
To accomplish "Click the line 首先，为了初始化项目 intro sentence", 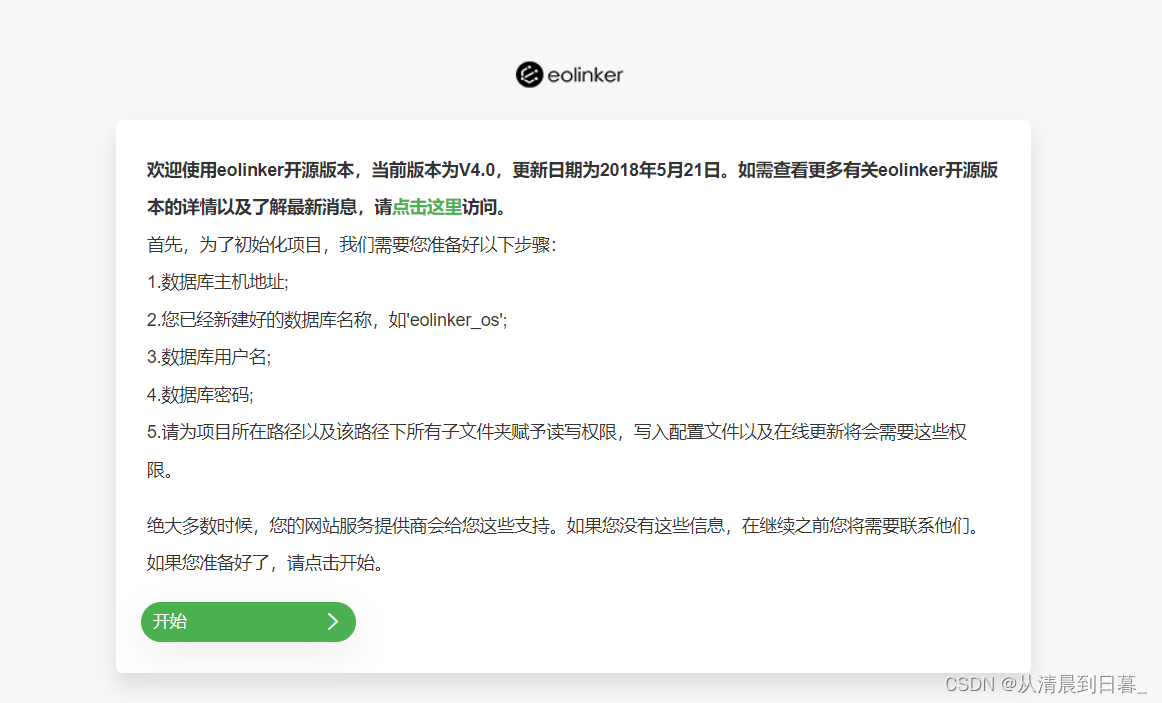I will 351,245.
